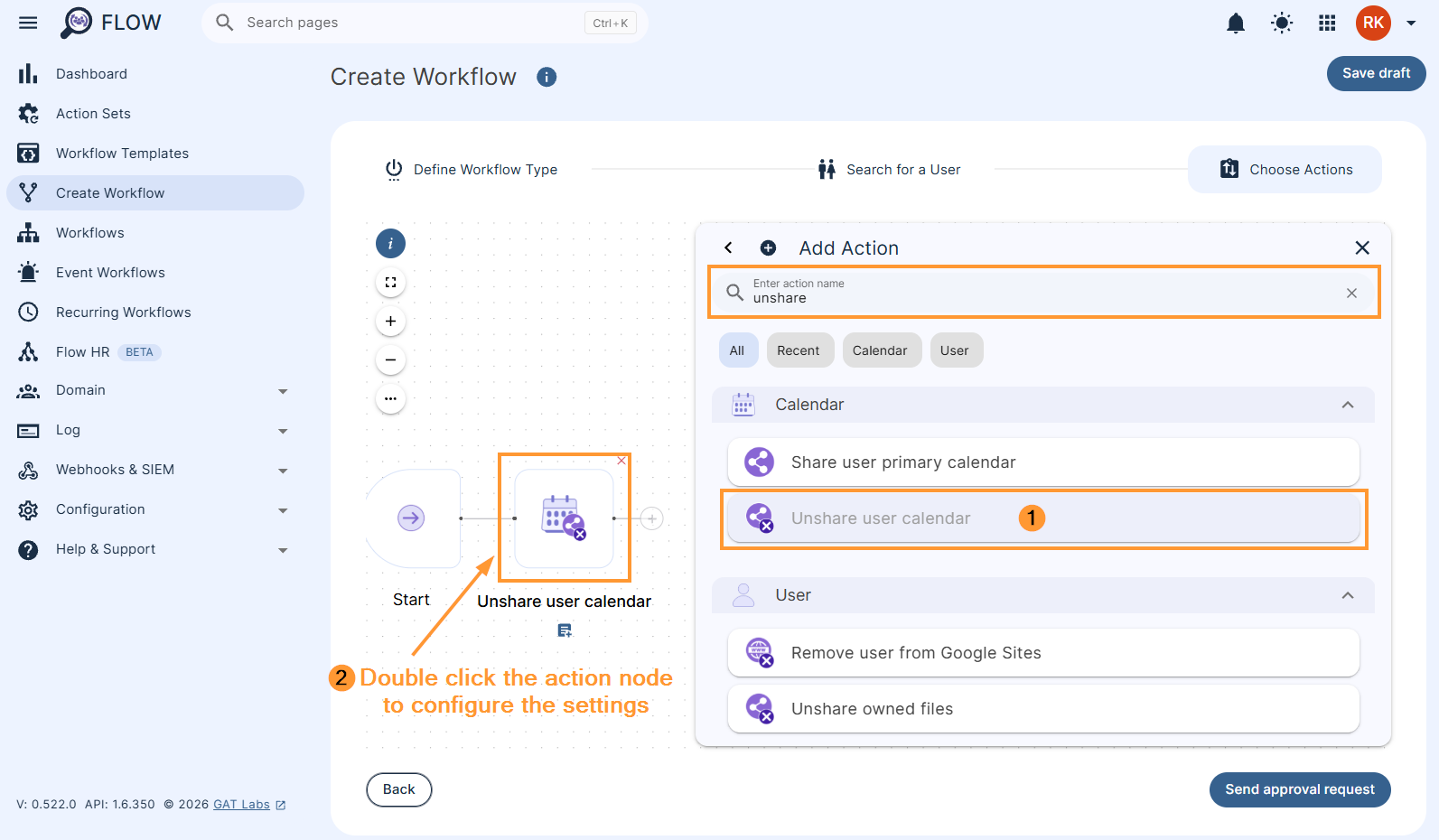Click the Event Workflows alarm icon

[28, 273]
